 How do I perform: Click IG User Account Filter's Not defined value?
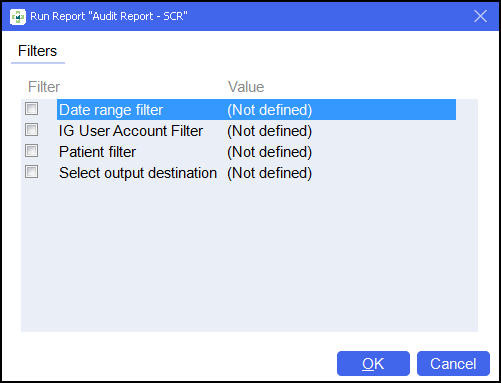tap(270, 131)
